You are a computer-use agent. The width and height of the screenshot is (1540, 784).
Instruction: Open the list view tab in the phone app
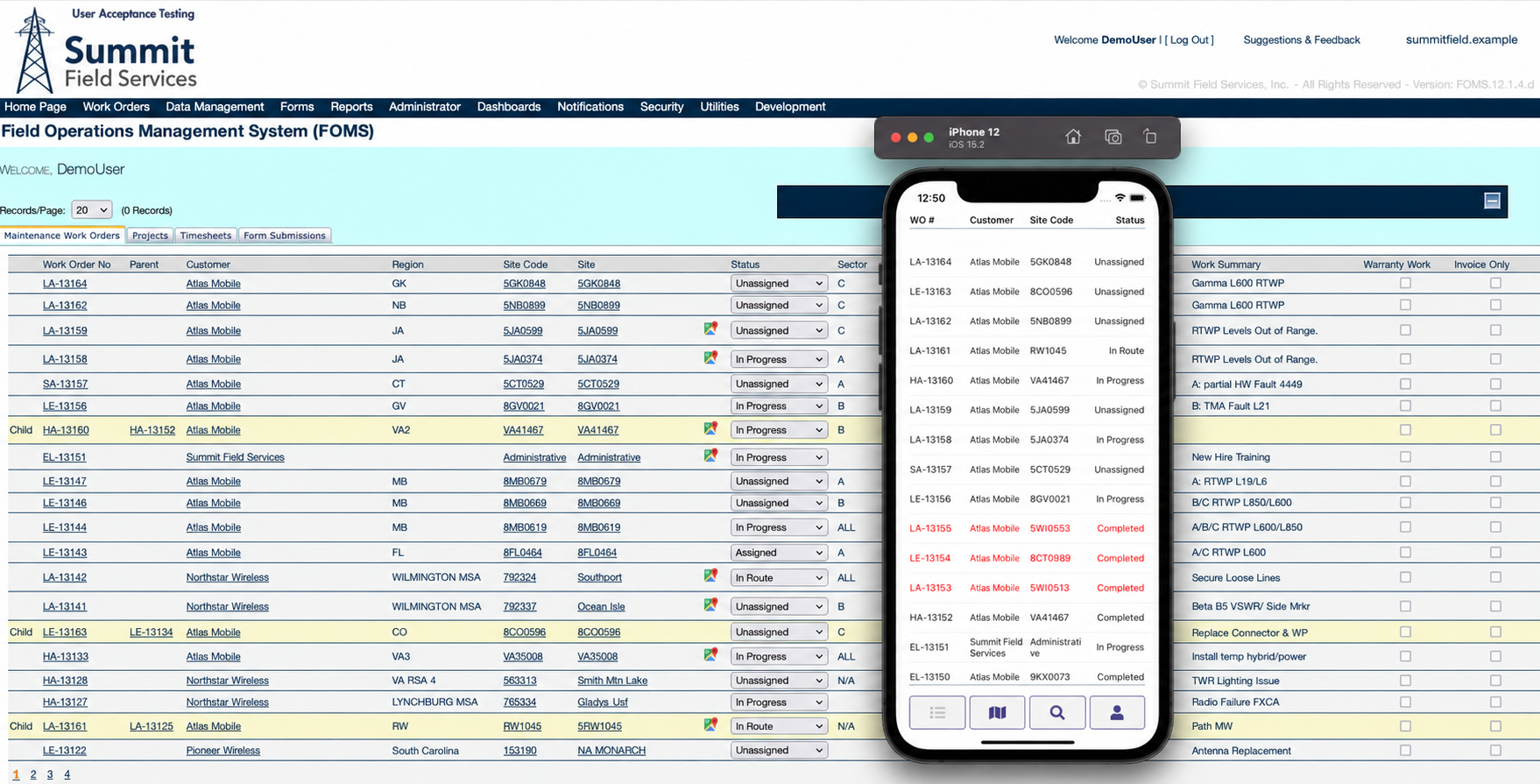coord(937,713)
